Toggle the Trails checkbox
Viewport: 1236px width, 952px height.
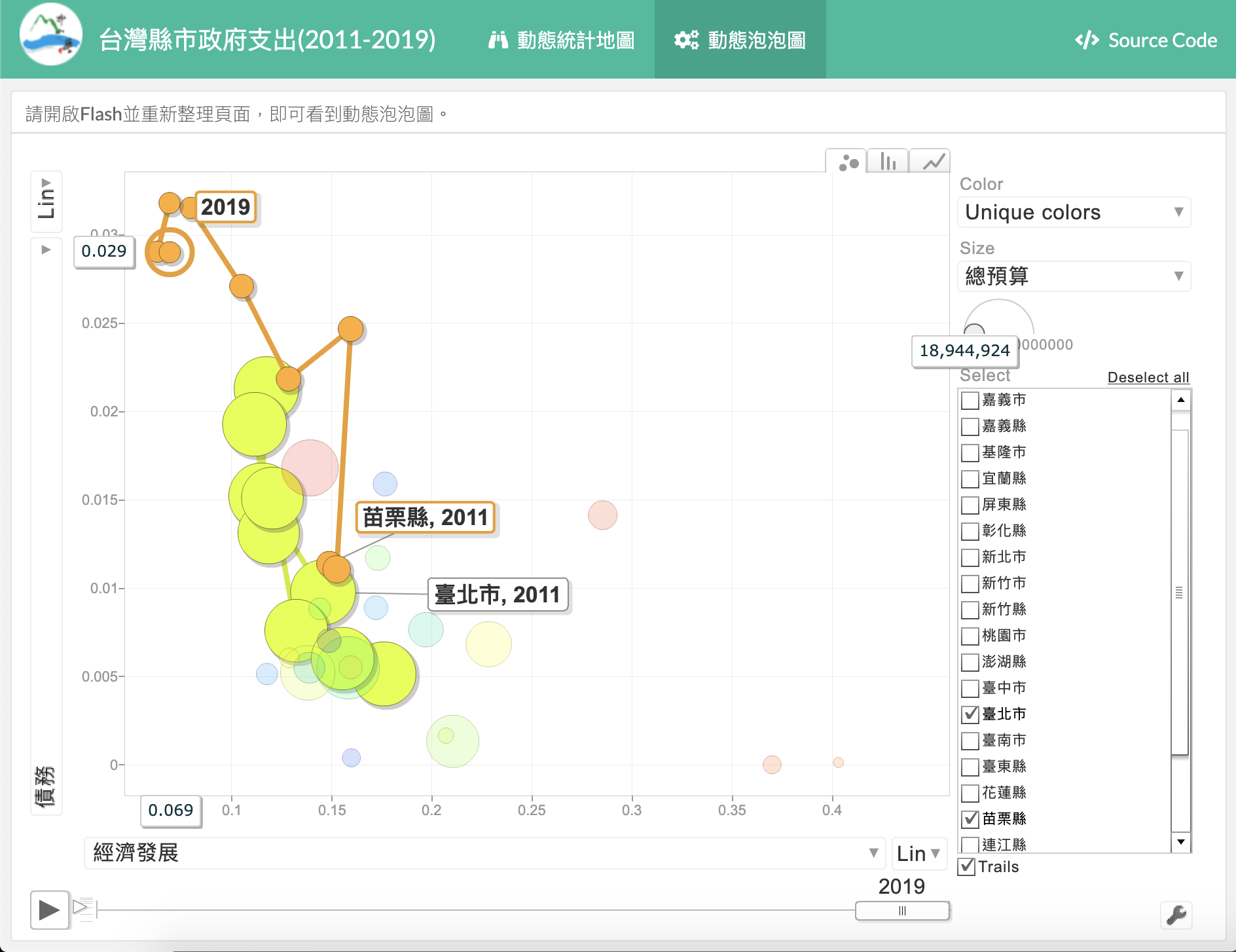click(x=967, y=867)
